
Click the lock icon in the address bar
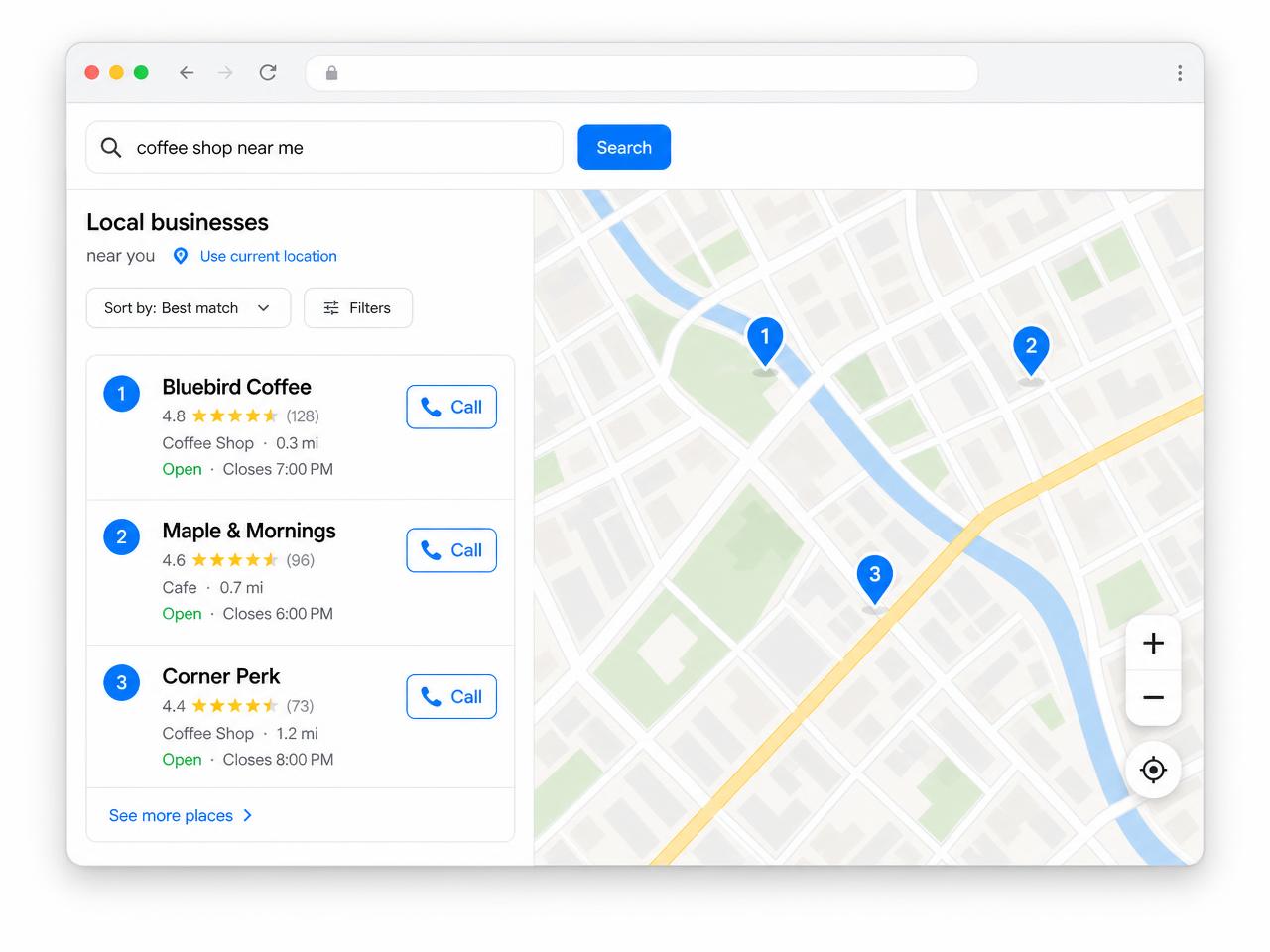[x=331, y=73]
